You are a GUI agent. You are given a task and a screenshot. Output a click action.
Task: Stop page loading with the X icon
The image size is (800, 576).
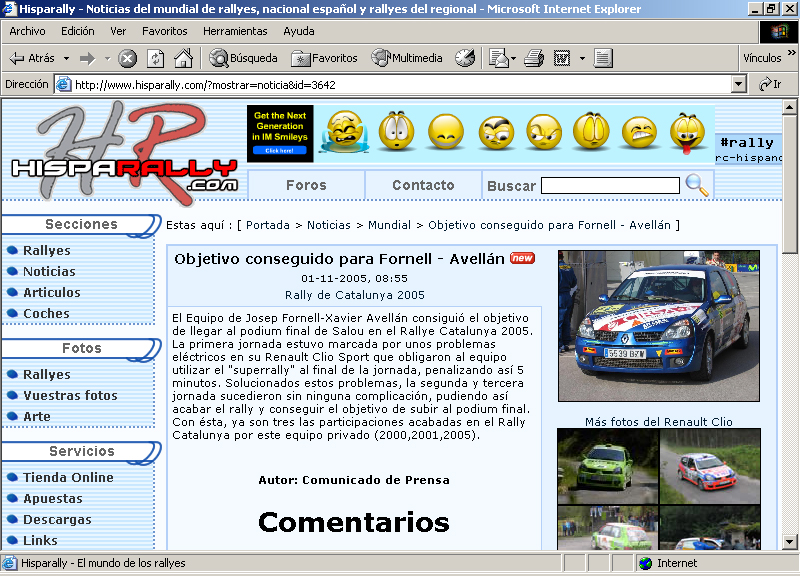[x=127, y=58]
